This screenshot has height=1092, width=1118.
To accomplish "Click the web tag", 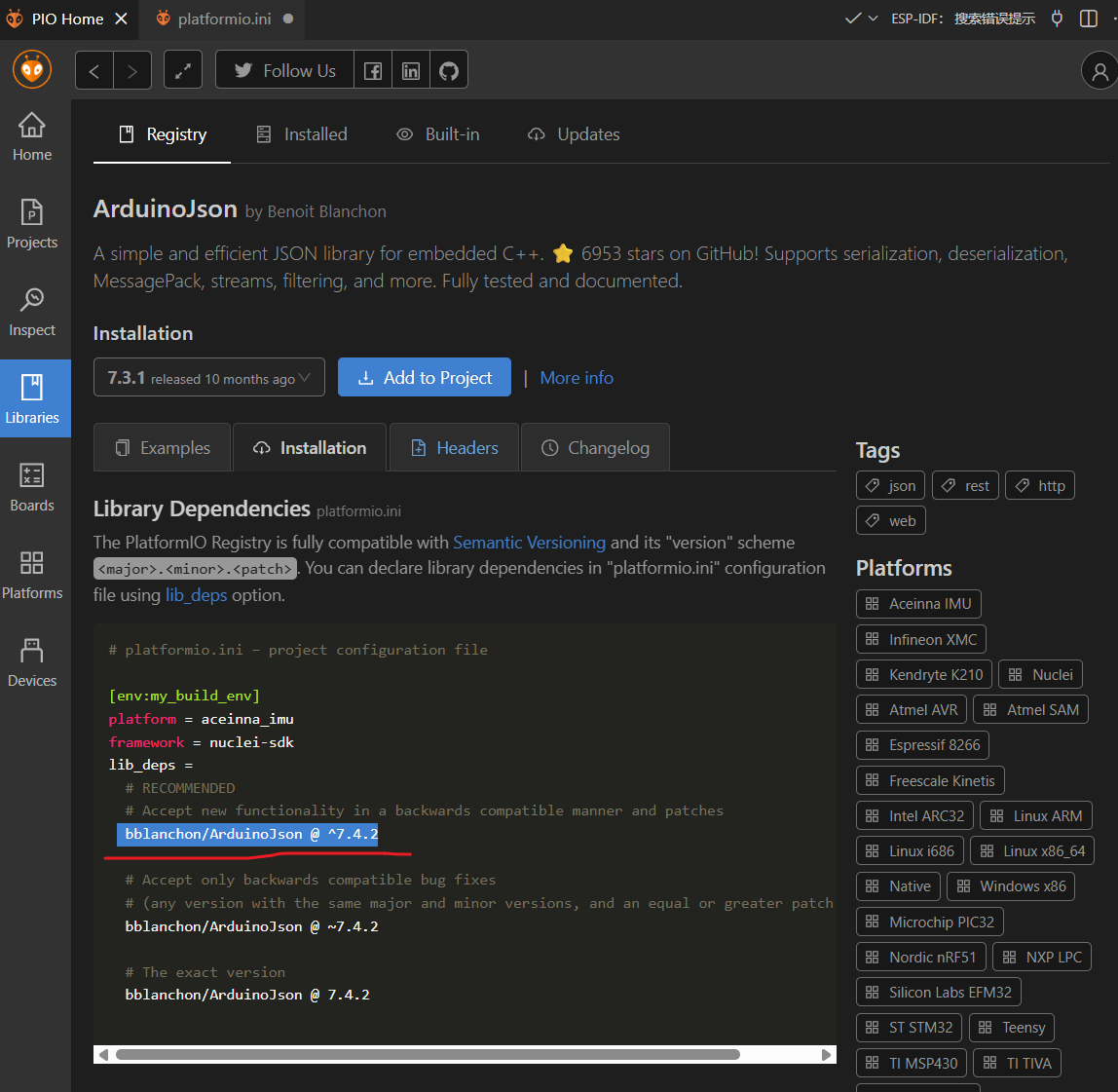I will pos(890,521).
